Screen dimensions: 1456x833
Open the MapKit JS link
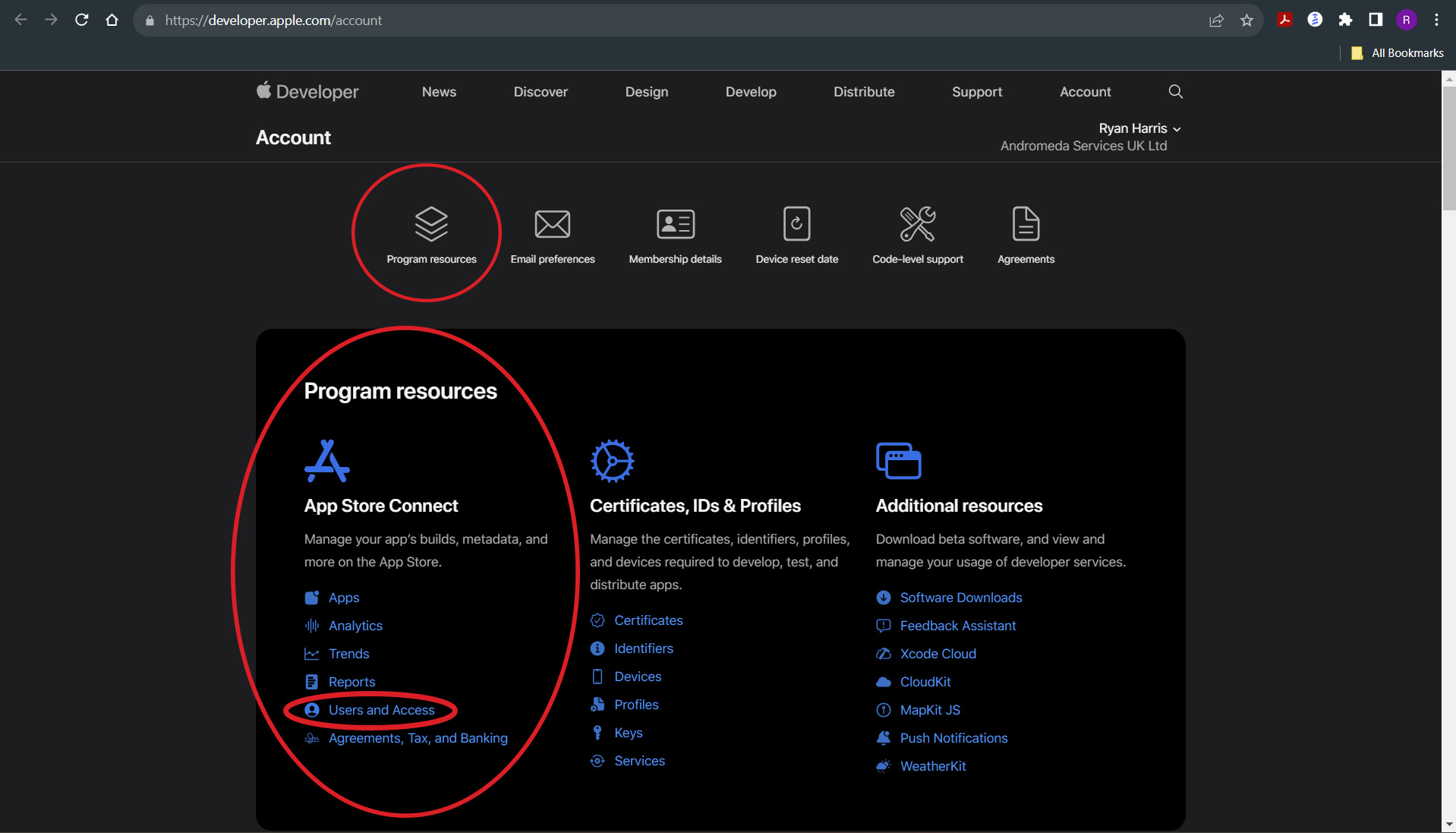(930, 710)
